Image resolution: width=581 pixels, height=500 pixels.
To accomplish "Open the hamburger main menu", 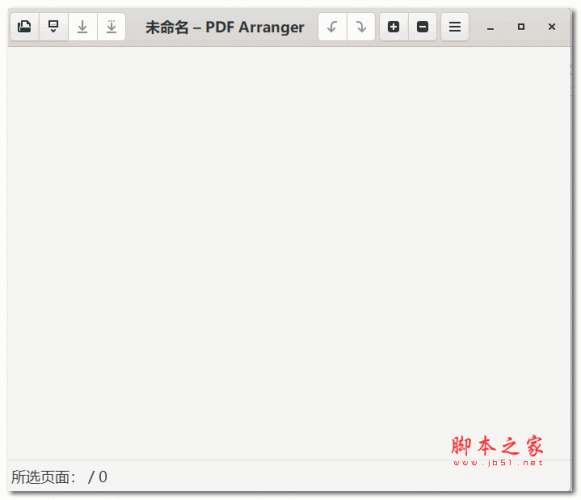I will click(x=455, y=27).
